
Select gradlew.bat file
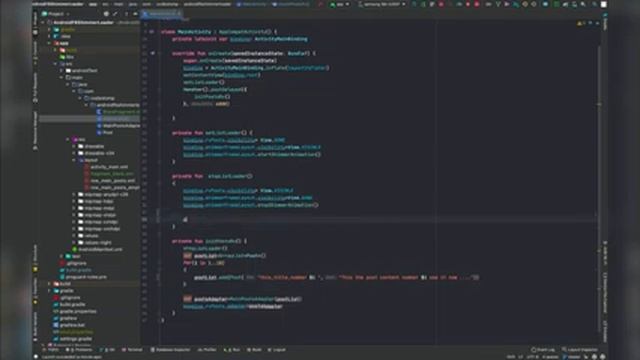69,325
